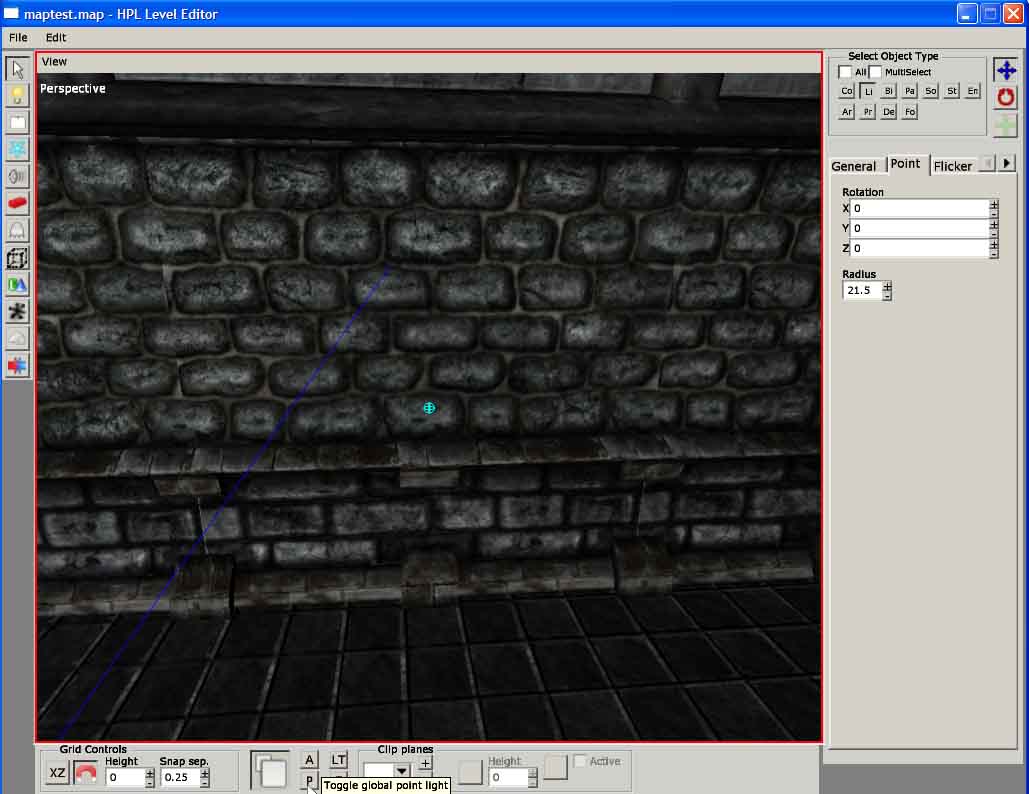Screen dimensions: 1029x794
Task: Activate the blue translate arrows tool
Action: point(1005,70)
